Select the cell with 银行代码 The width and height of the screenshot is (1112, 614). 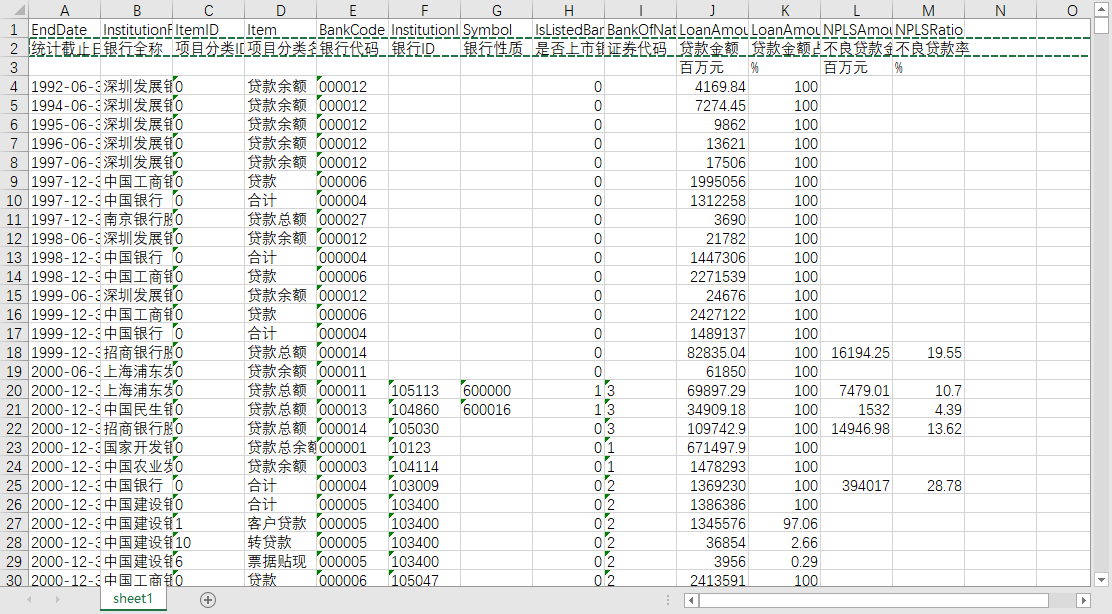click(352, 48)
